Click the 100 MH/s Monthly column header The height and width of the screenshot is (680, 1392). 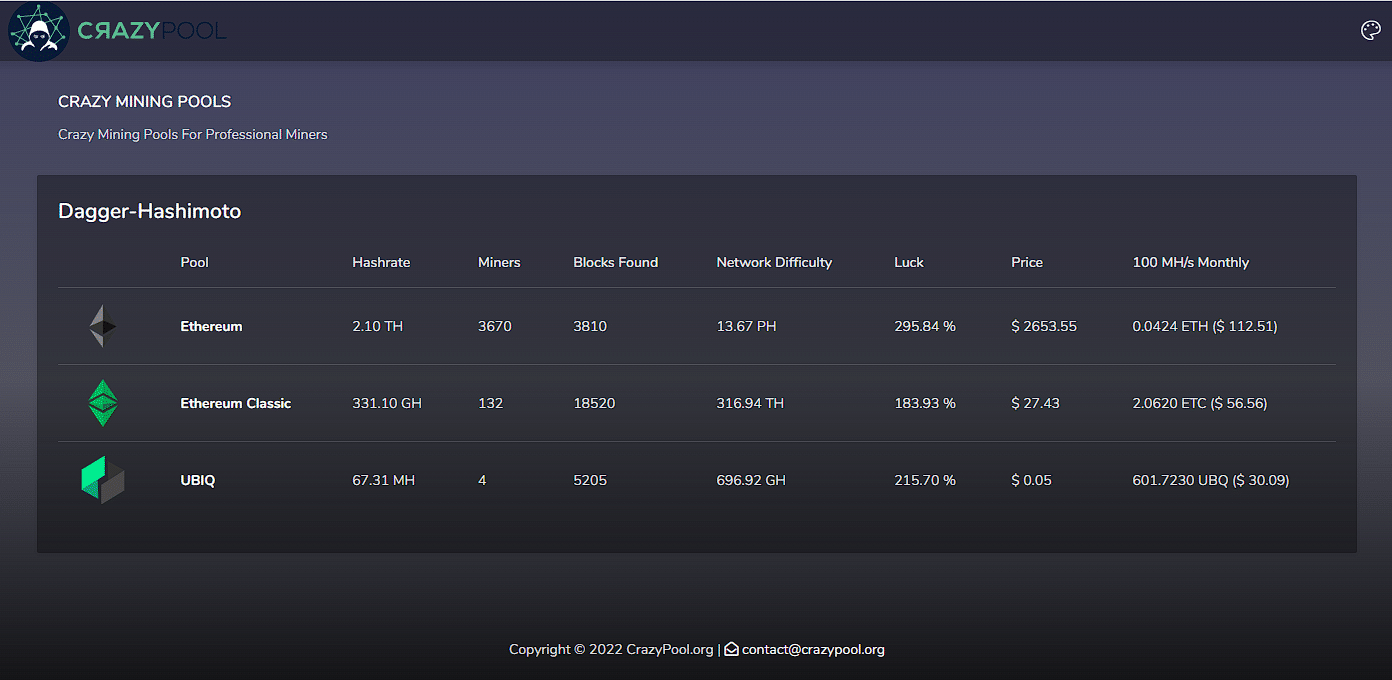point(1191,262)
